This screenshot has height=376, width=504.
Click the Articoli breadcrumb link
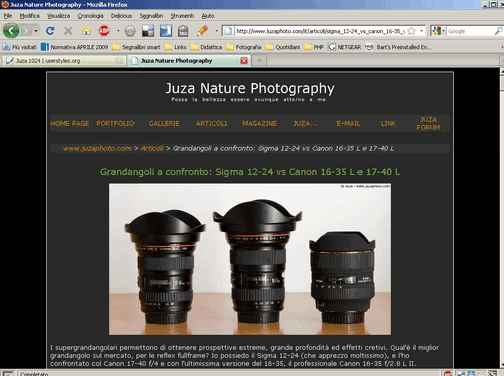coord(152,148)
